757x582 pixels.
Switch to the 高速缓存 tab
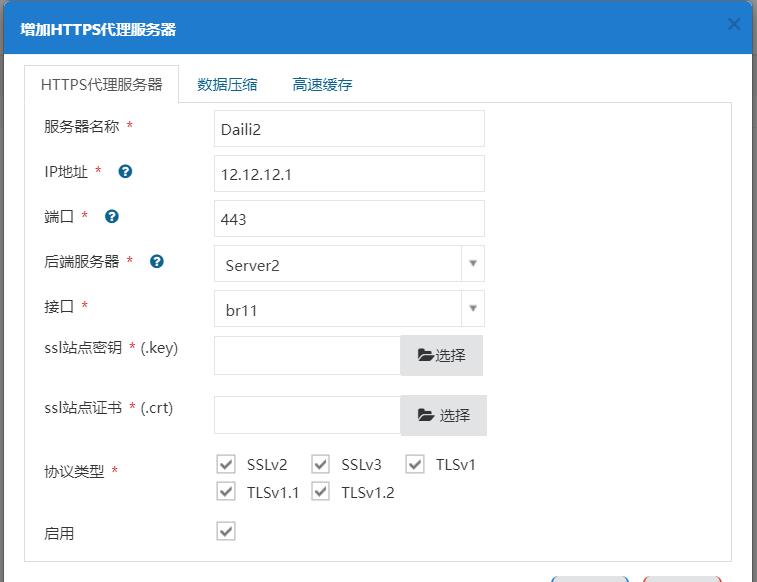(x=322, y=84)
